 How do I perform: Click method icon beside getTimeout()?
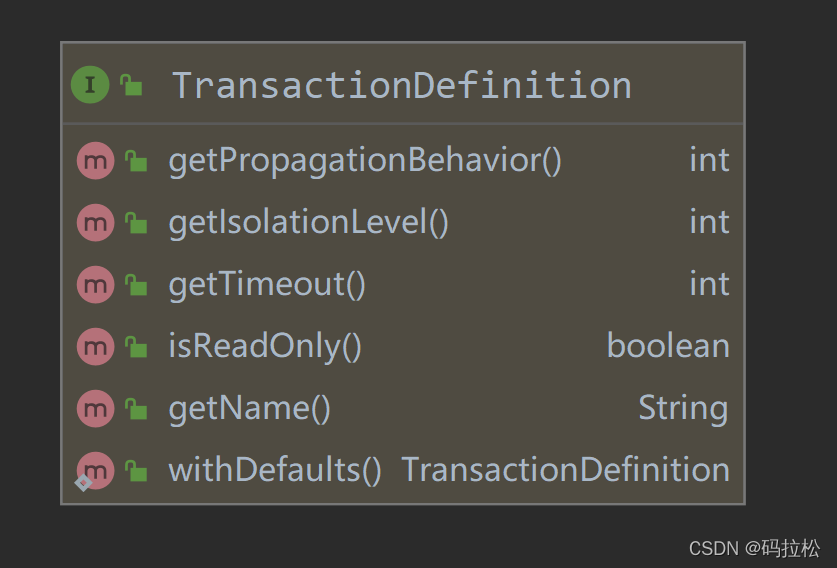coord(96,284)
